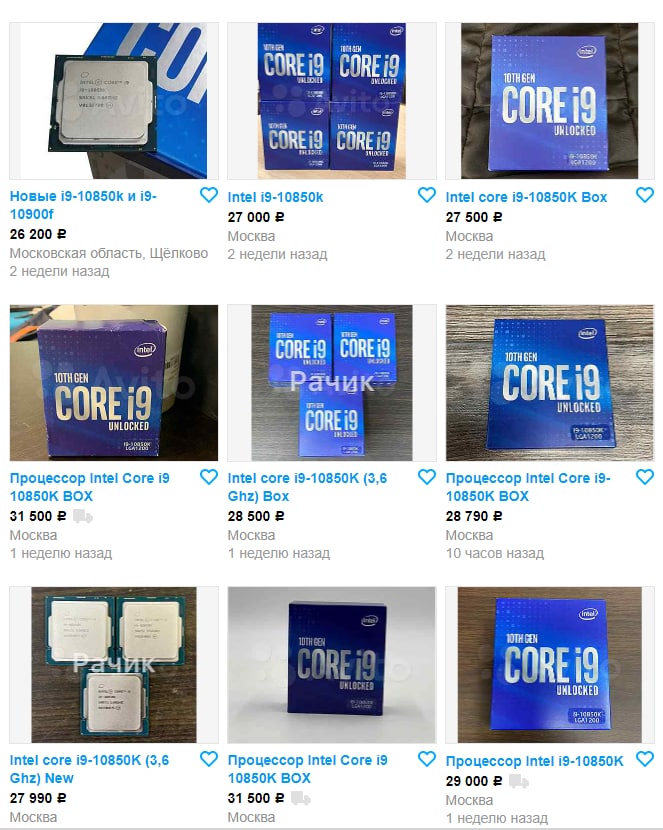Favorite the 27 990 ₽ New listing
This screenshot has width=663, height=830.
(x=209, y=759)
